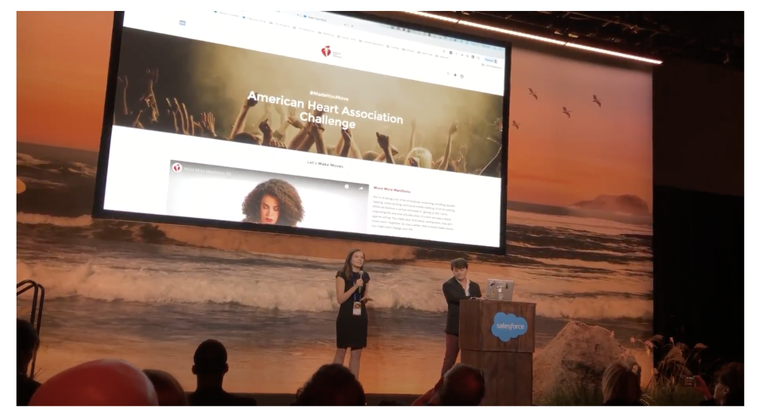Click the channel logo on the video player

pos(177,168)
